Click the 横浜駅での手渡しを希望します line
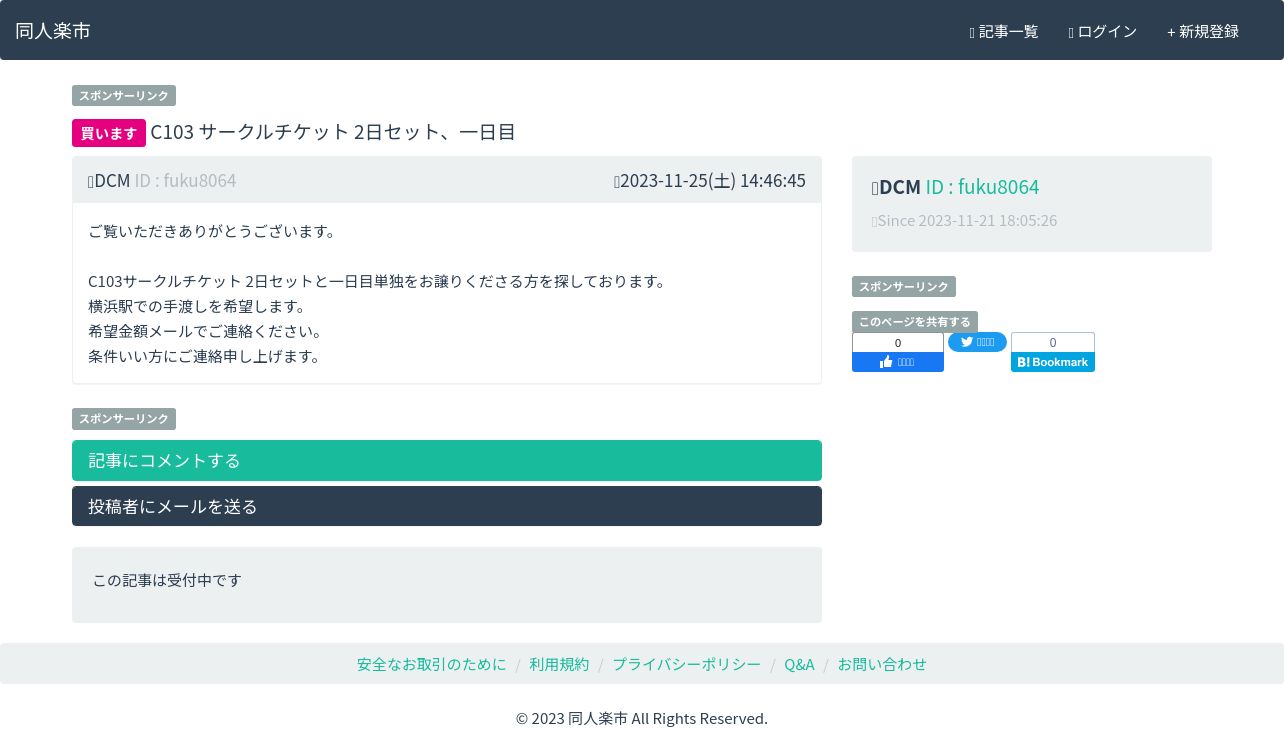Screen dimensions: 1284x730 point(198,306)
